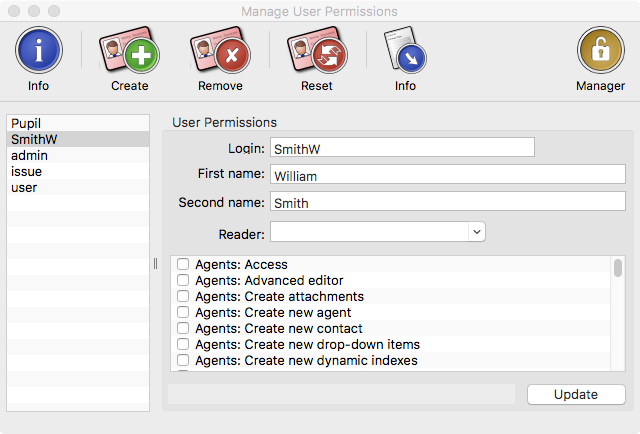Image resolution: width=640 pixels, height=434 pixels.
Task: Tick the Agents: Advanced editor checkbox
Action: click(x=183, y=280)
